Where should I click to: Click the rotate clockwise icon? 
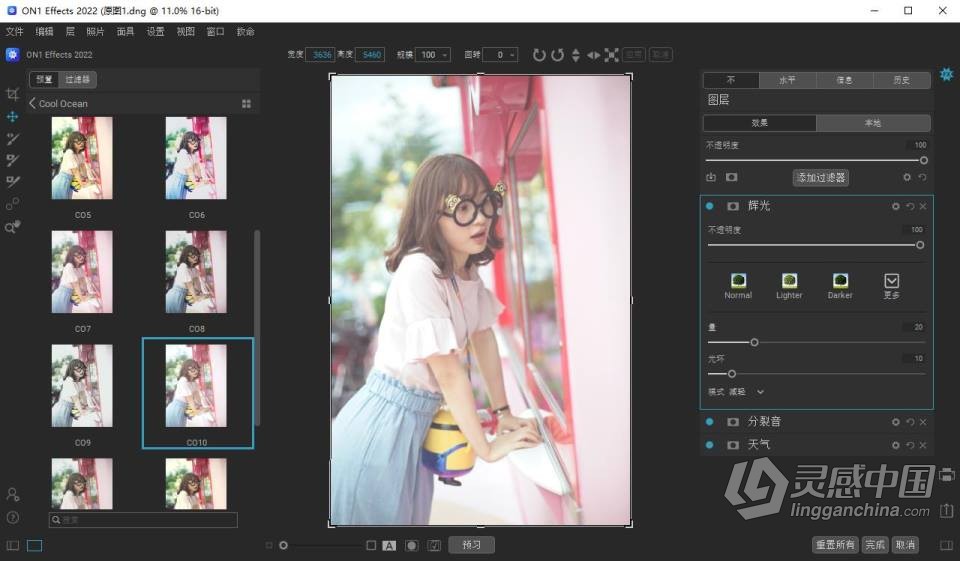539,55
